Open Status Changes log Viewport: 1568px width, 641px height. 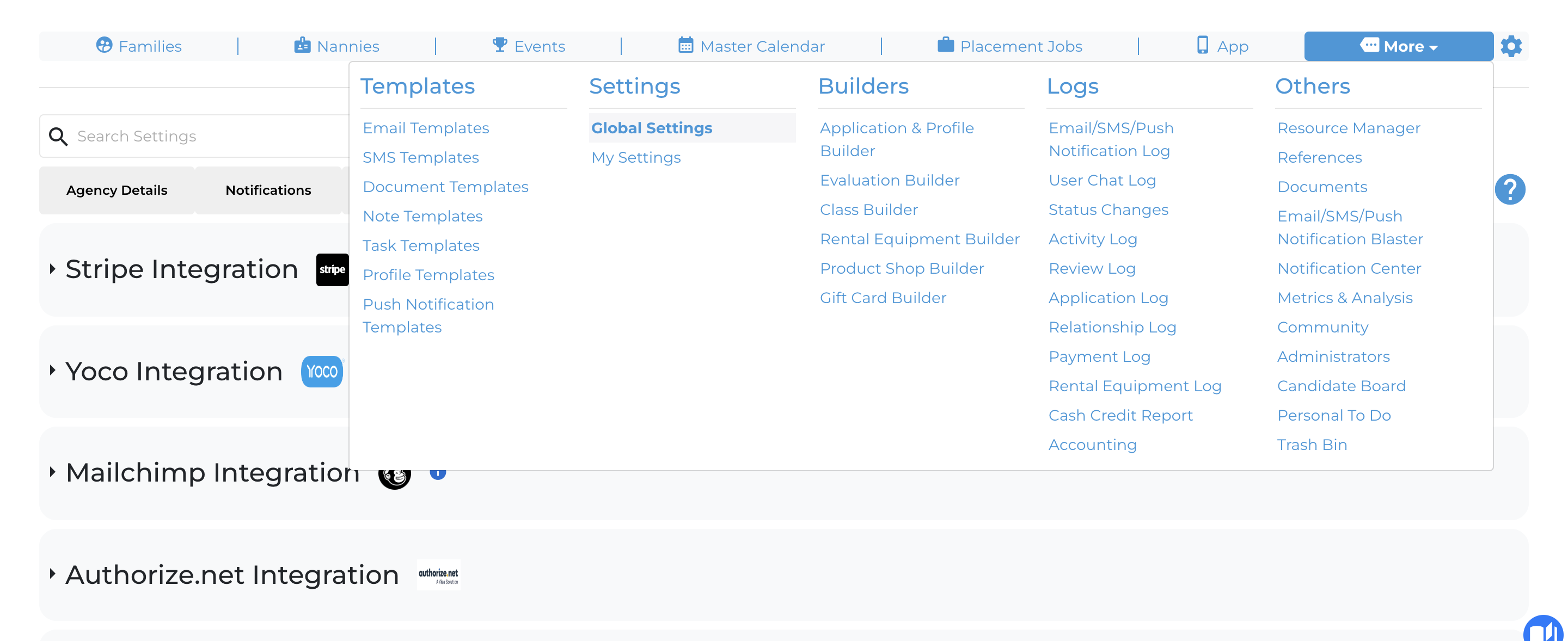click(1108, 210)
